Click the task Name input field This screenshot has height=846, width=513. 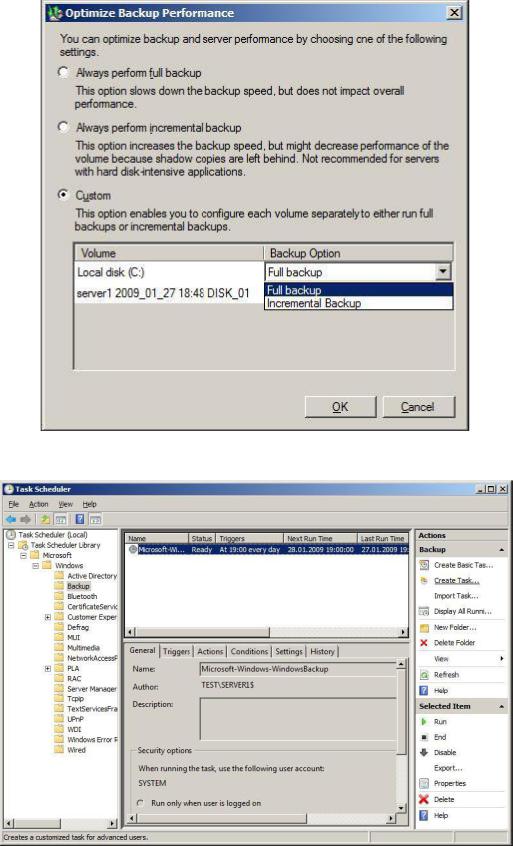297,669
